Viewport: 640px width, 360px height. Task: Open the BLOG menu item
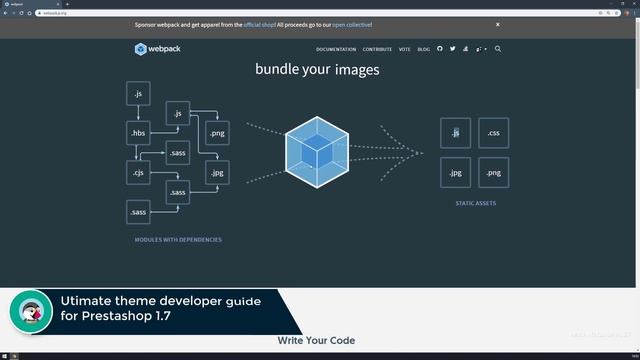tap(424, 49)
